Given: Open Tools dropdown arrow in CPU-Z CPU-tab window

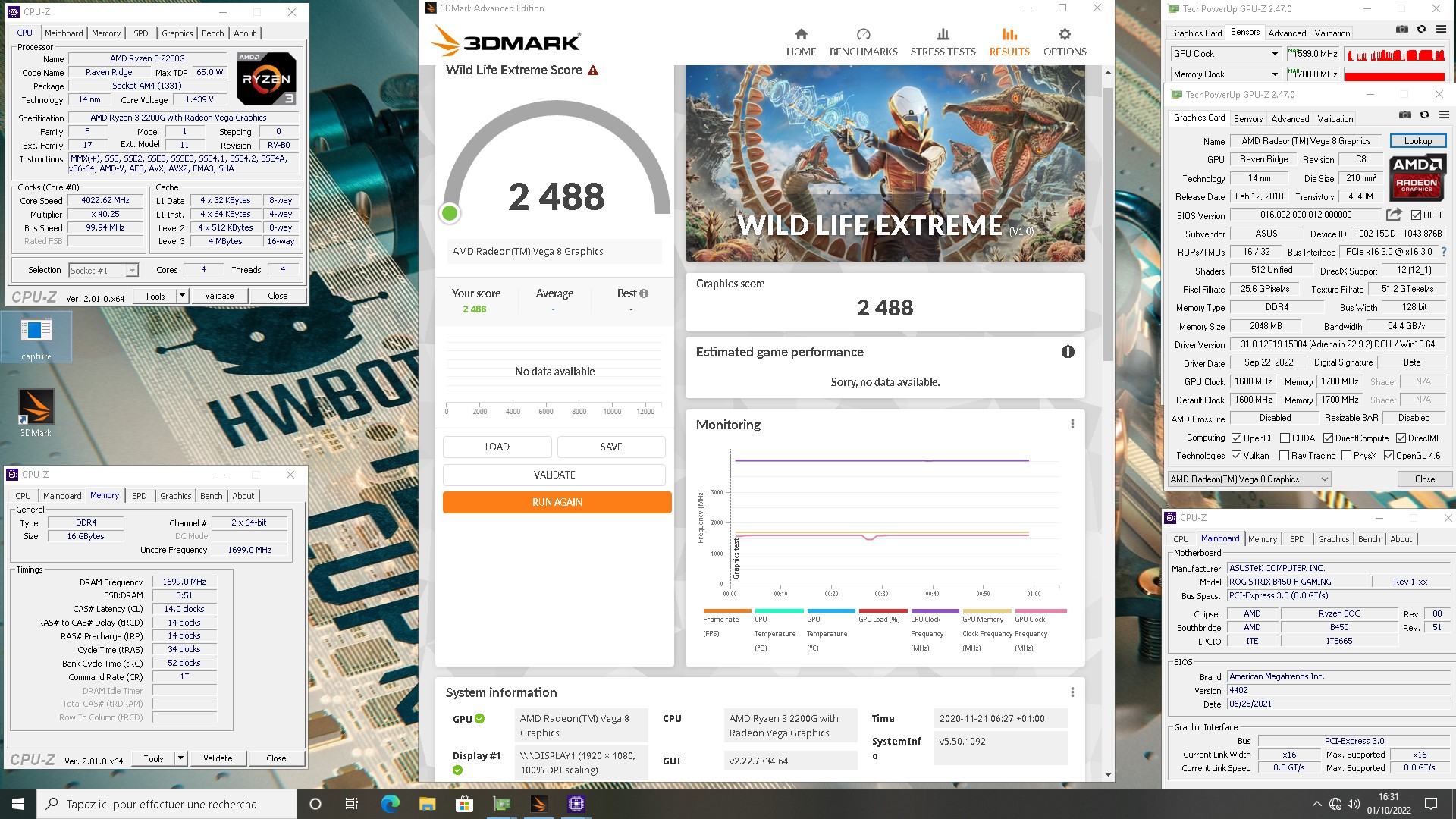Looking at the screenshot, I should [x=182, y=296].
